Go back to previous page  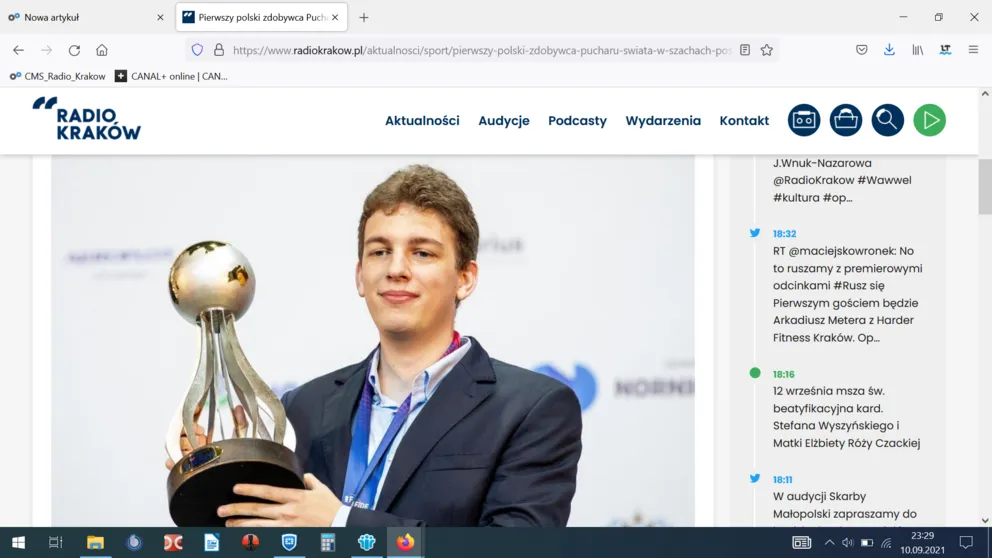[x=18, y=50]
